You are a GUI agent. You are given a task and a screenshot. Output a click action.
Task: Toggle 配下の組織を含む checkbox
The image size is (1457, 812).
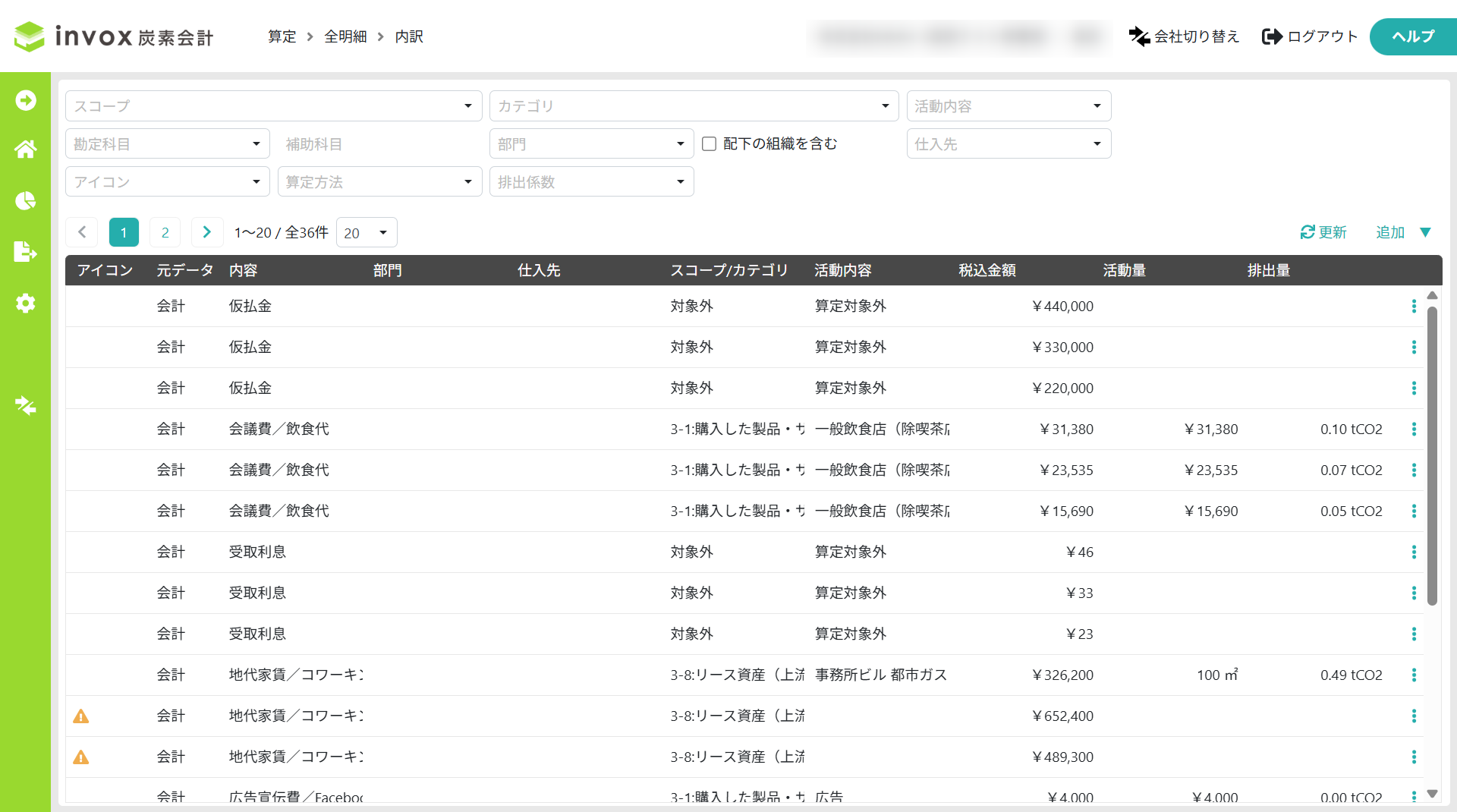click(709, 143)
